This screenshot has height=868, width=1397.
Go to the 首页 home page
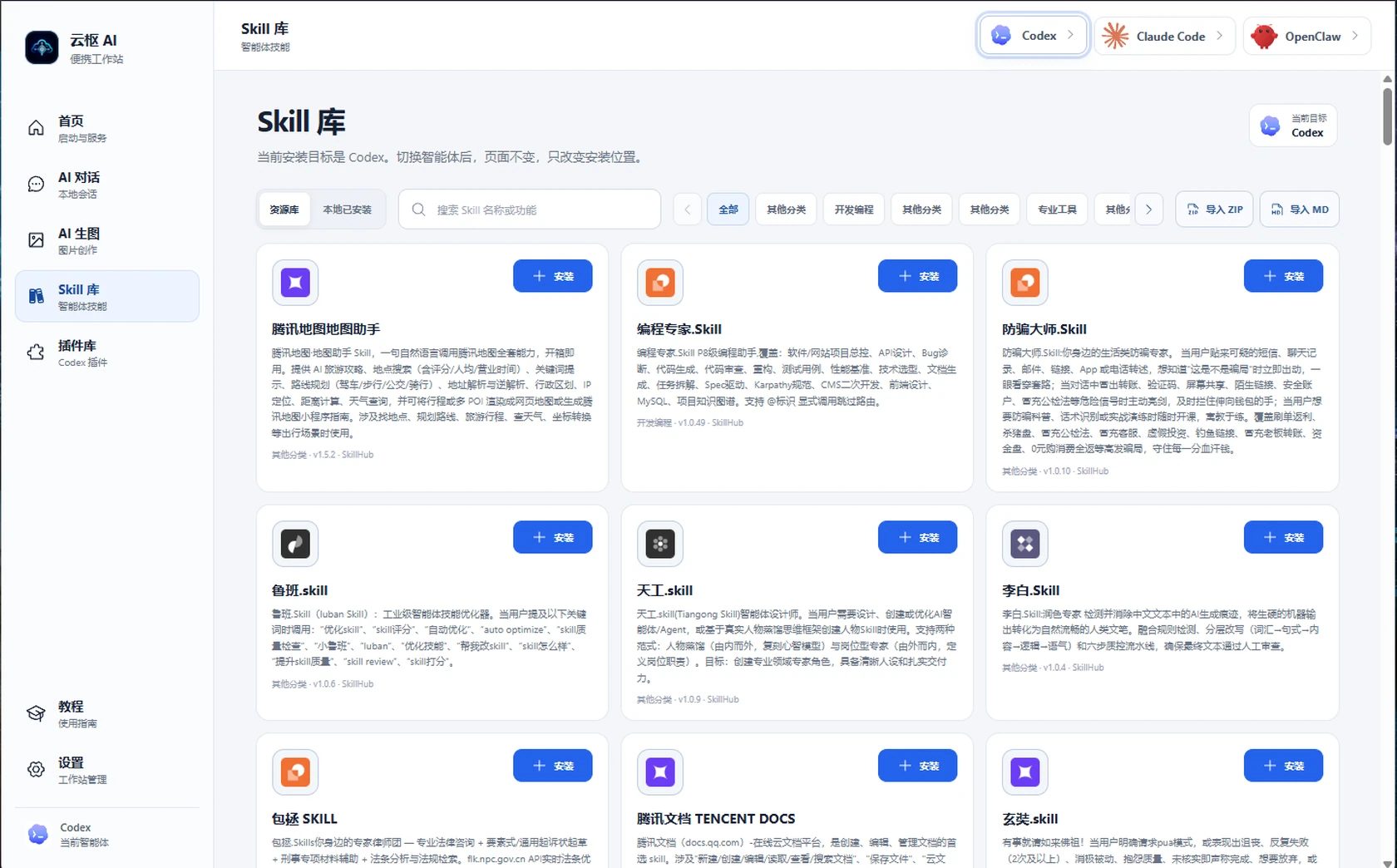[x=107, y=128]
